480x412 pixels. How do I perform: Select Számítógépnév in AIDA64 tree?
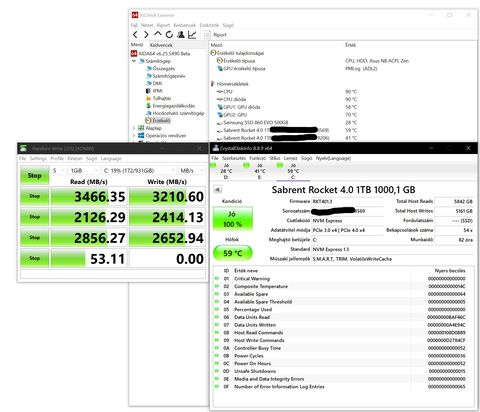click(x=166, y=76)
